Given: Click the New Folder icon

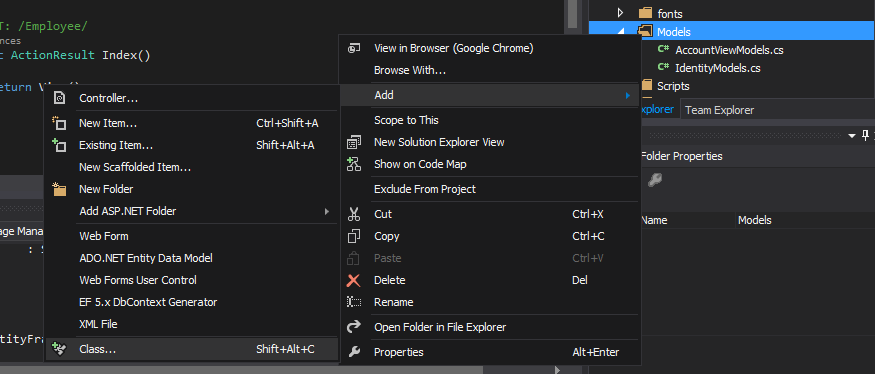Looking at the screenshot, I should pyautogui.click(x=59, y=189).
